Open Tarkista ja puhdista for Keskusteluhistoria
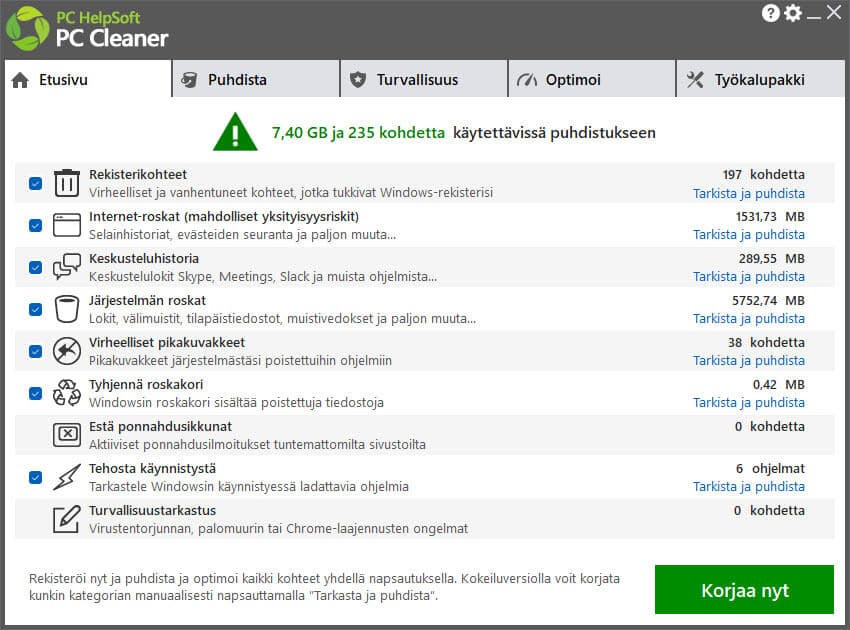 coord(748,277)
